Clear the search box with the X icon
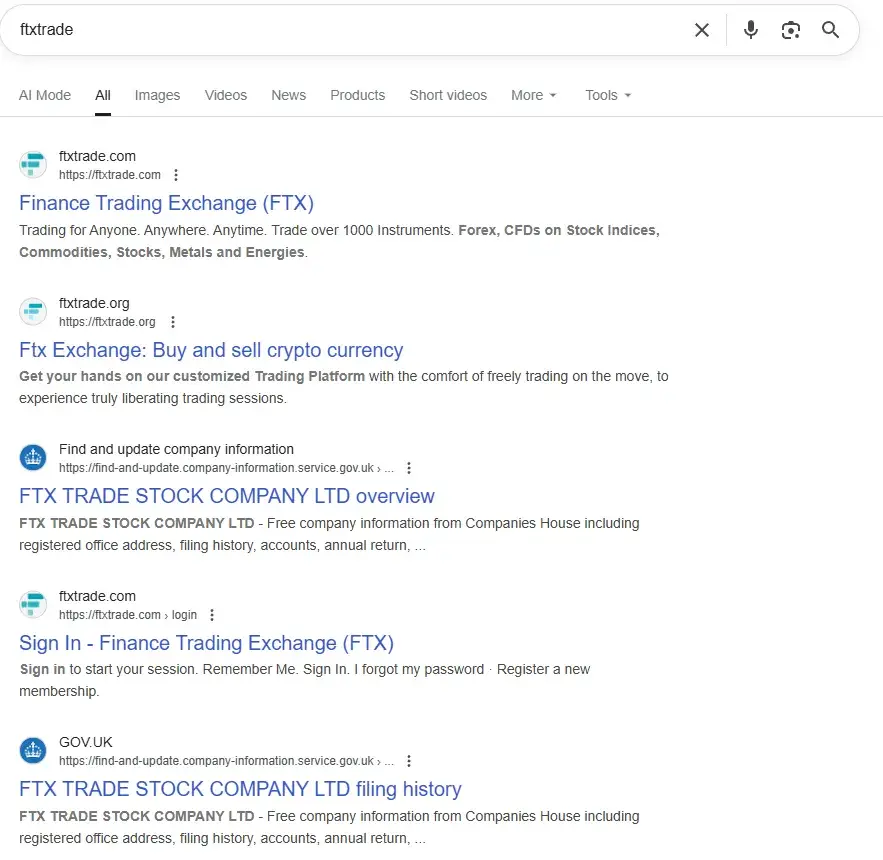Screen dimensions: 883x860 click(702, 30)
